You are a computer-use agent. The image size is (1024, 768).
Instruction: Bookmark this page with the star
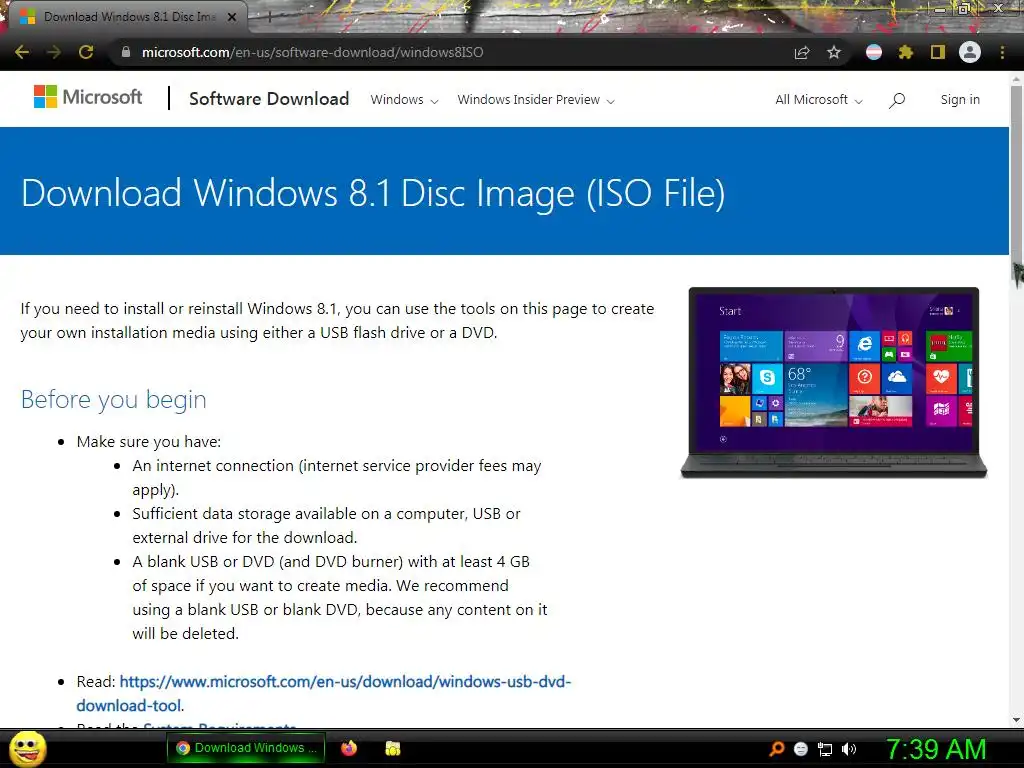point(834,52)
